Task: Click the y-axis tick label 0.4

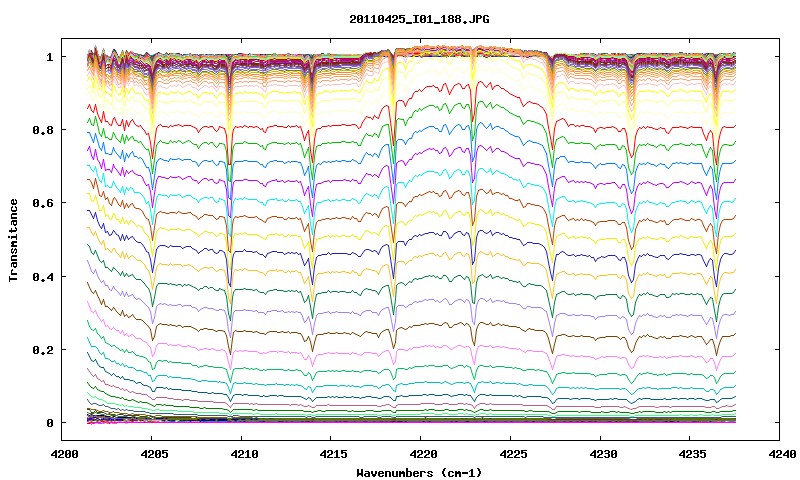Action: tap(43, 276)
